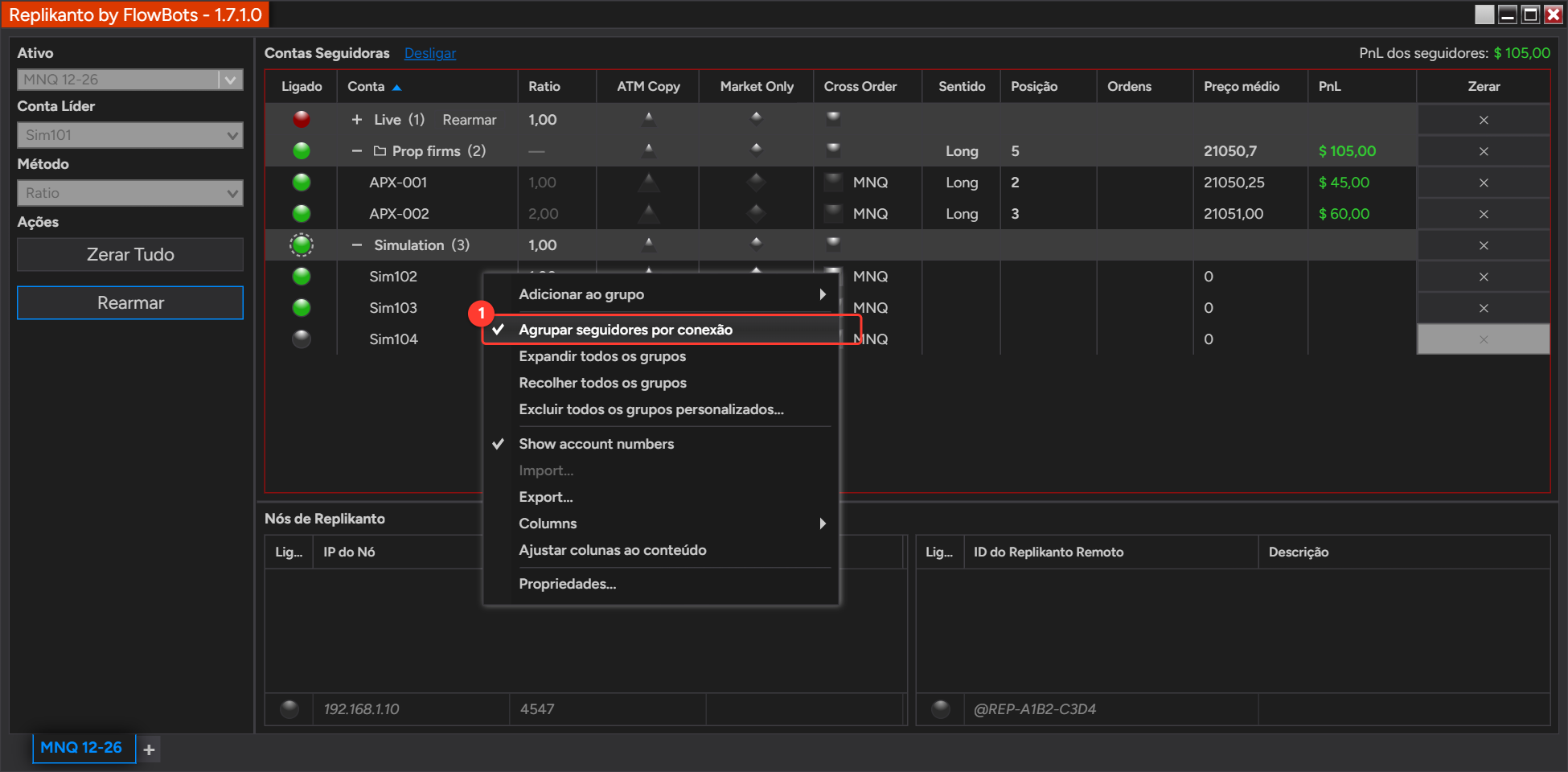The height and width of the screenshot is (772, 1568).
Task: Open the Ativo MNQ 12-26 dropdown
Action: click(130, 80)
